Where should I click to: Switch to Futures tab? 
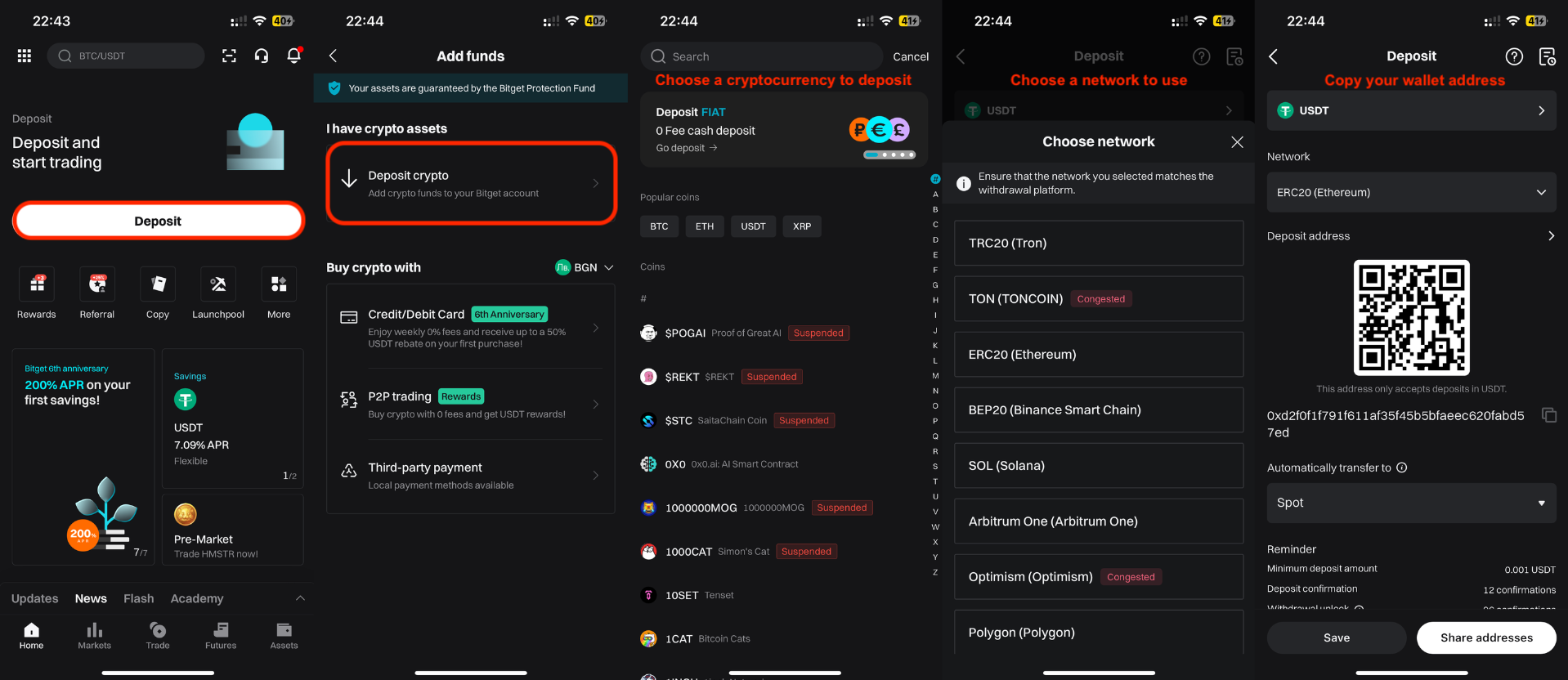pos(221,636)
